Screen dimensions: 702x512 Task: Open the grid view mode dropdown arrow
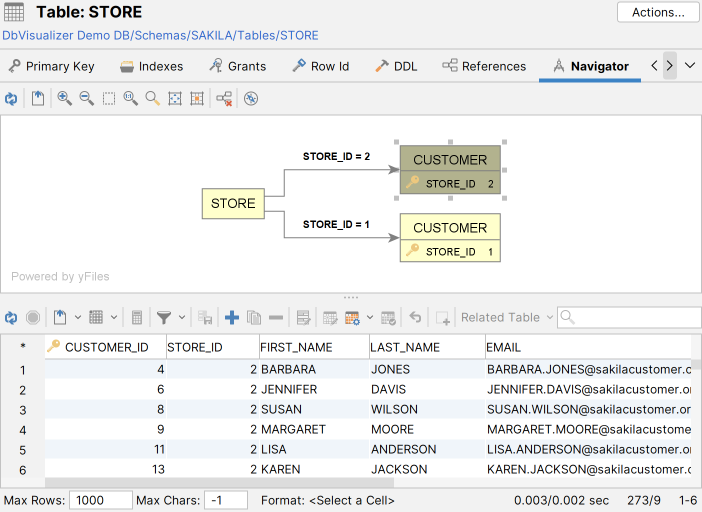pos(114,317)
